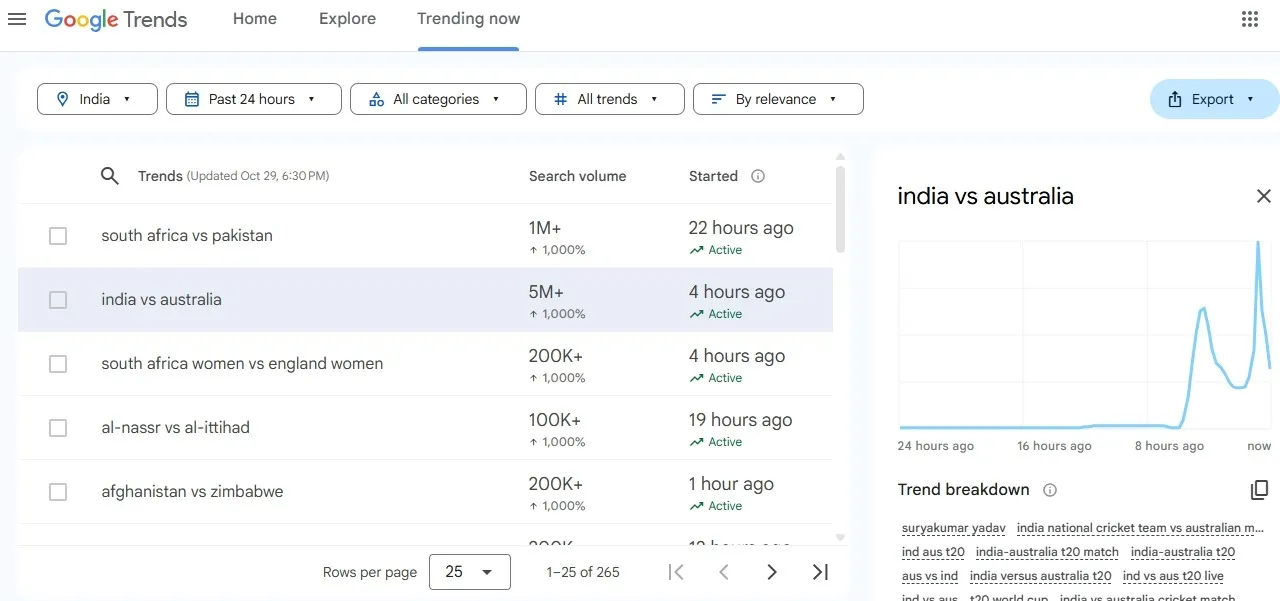This screenshot has width=1280, height=601.
Task: Switch to the Explore tab
Action: tap(347, 19)
